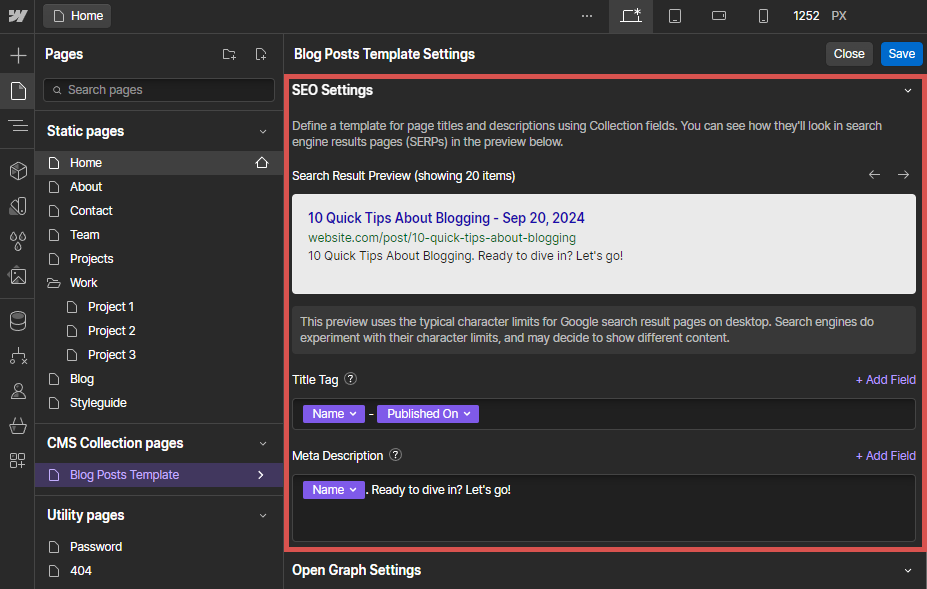Open the Logic flows panel
The width and height of the screenshot is (927, 589).
tap(18, 356)
